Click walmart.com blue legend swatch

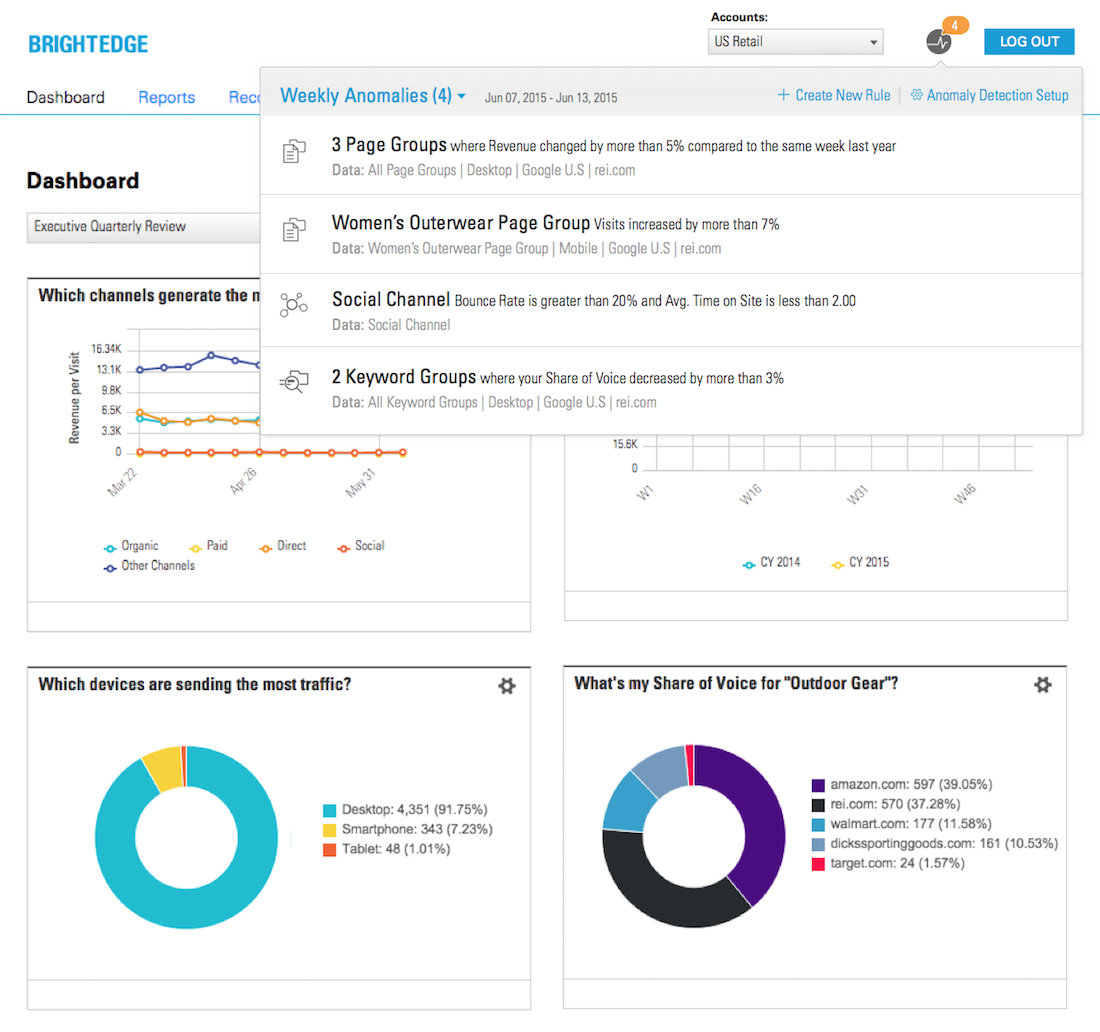click(818, 824)
